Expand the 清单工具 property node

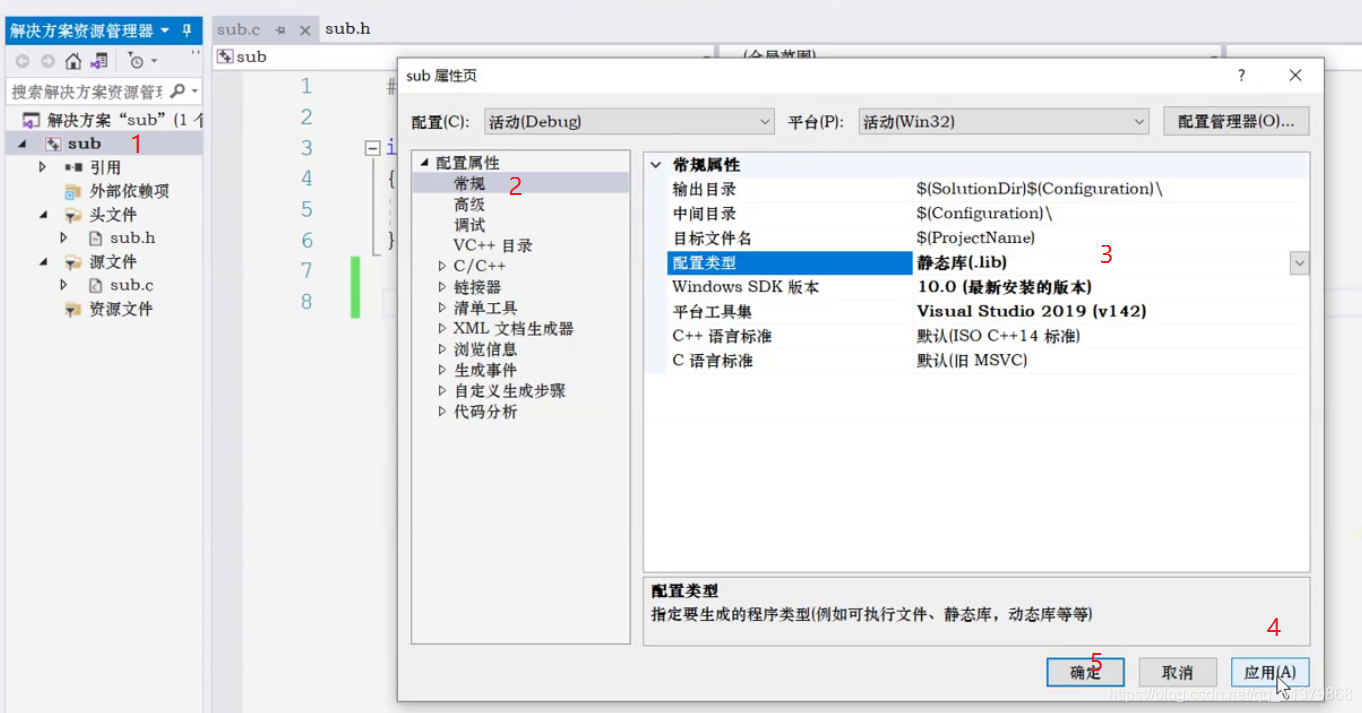tap(442, 308)
